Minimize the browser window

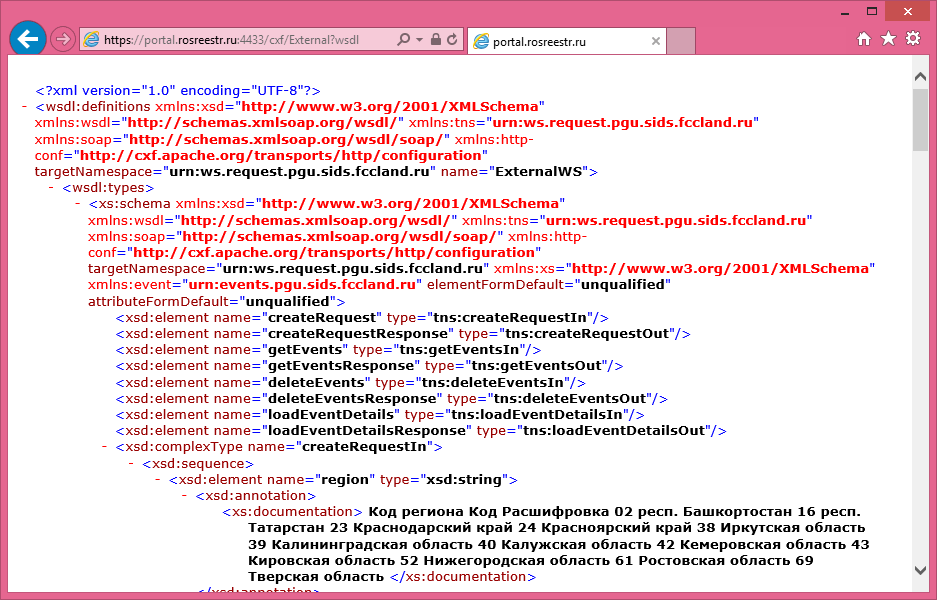(x=845, y=12)
